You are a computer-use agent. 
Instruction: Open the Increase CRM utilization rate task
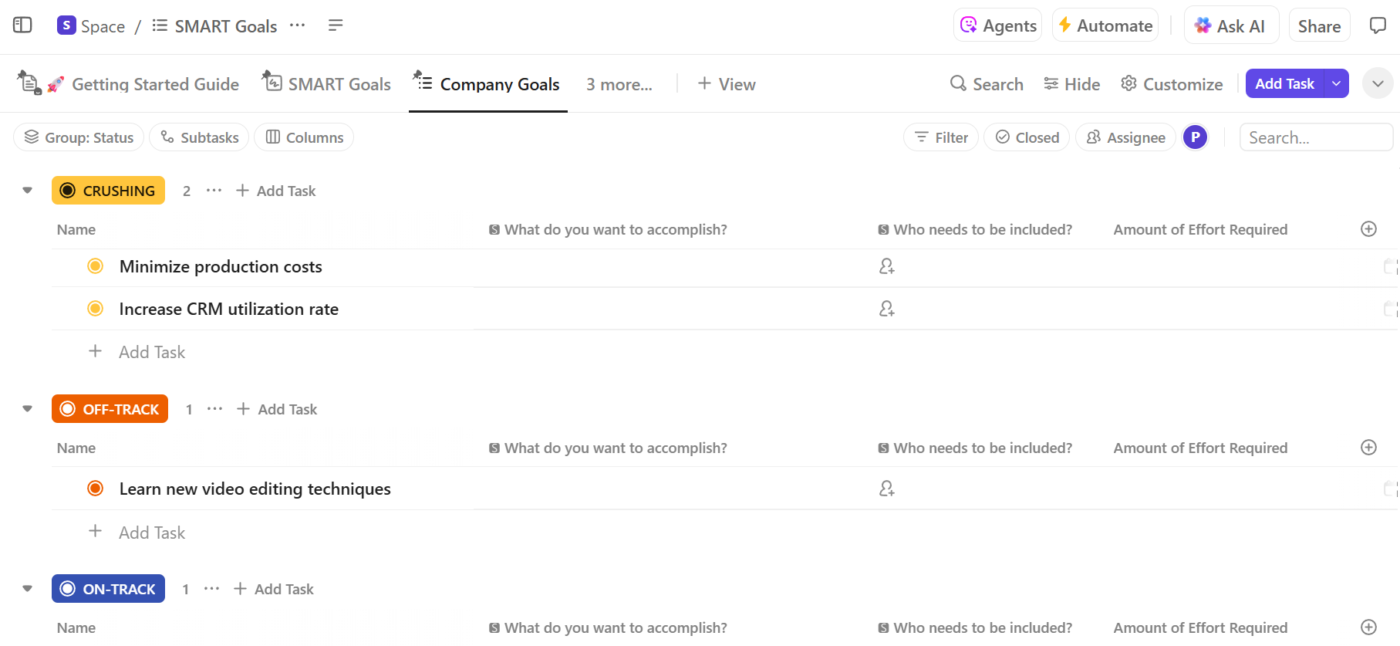[x=229, y=309]
